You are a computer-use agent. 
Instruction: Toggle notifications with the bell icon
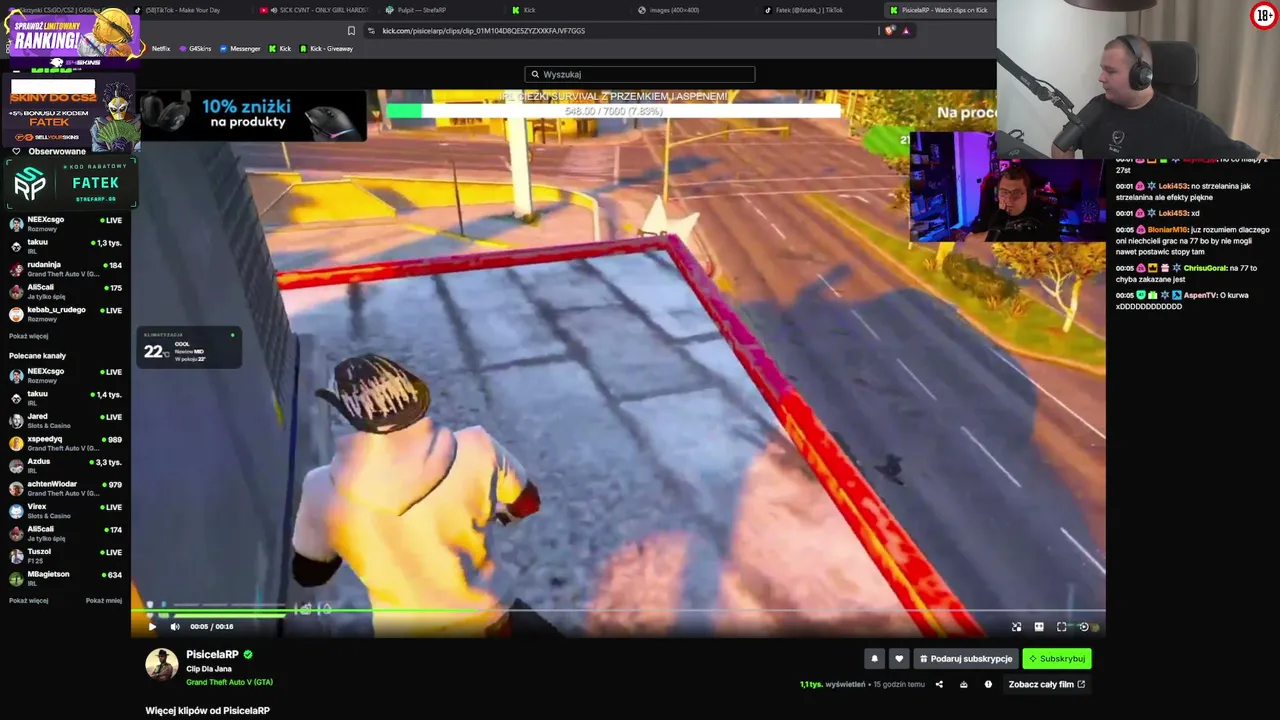coord(874,659)
